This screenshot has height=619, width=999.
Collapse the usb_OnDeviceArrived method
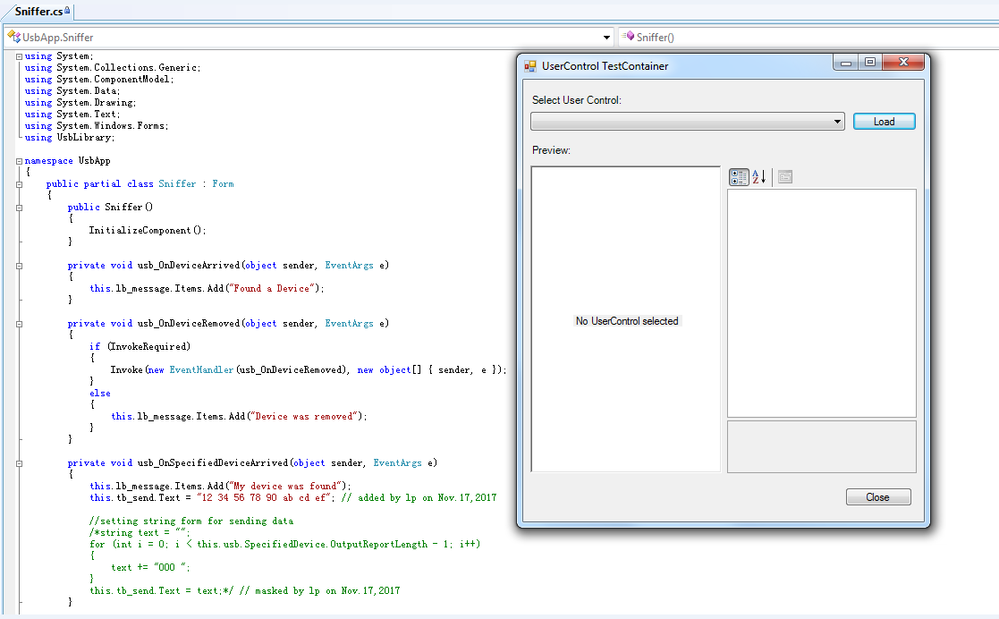pyautogui.click(x=19, y=266)
